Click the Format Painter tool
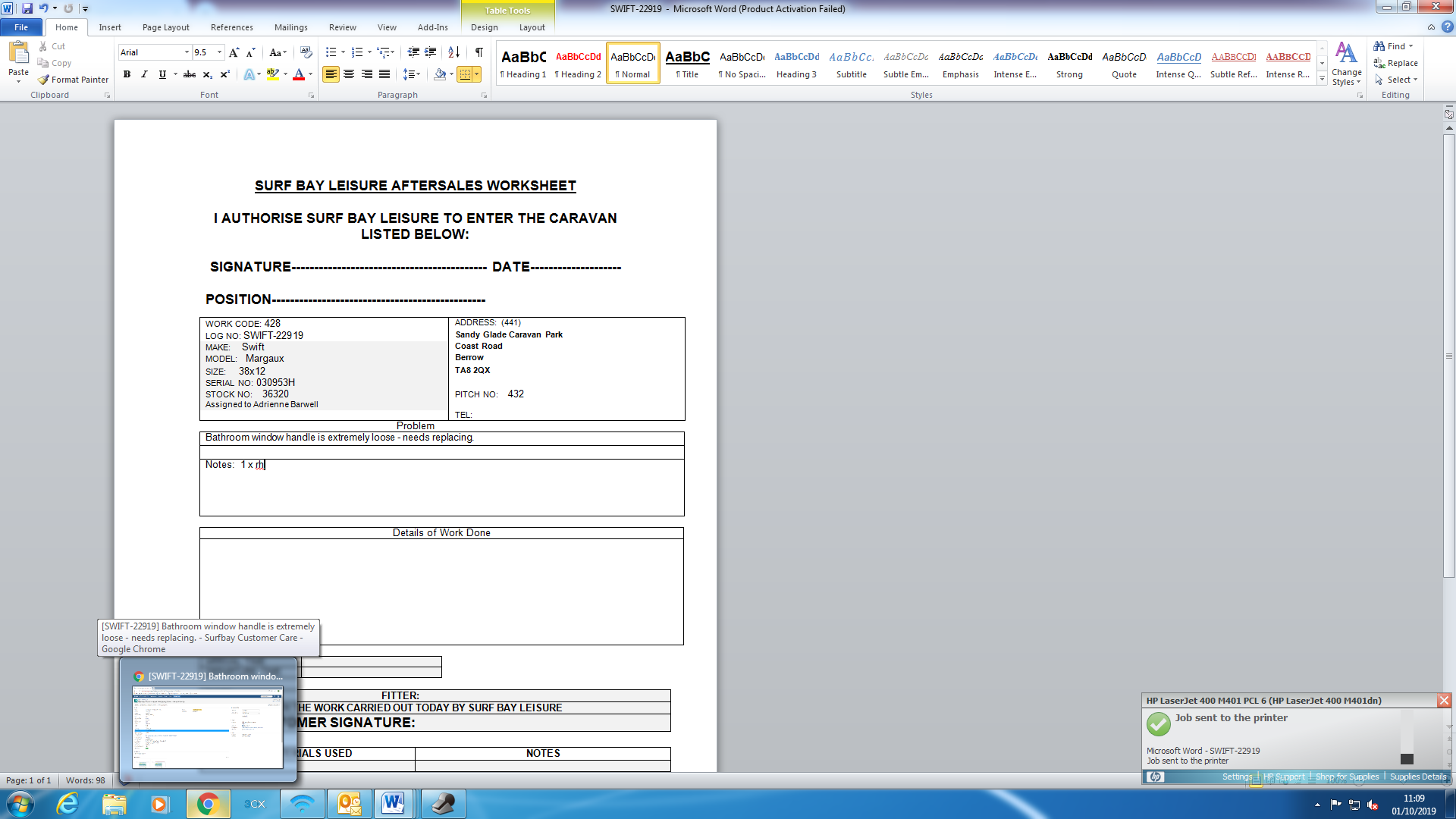 click(74, 80)
